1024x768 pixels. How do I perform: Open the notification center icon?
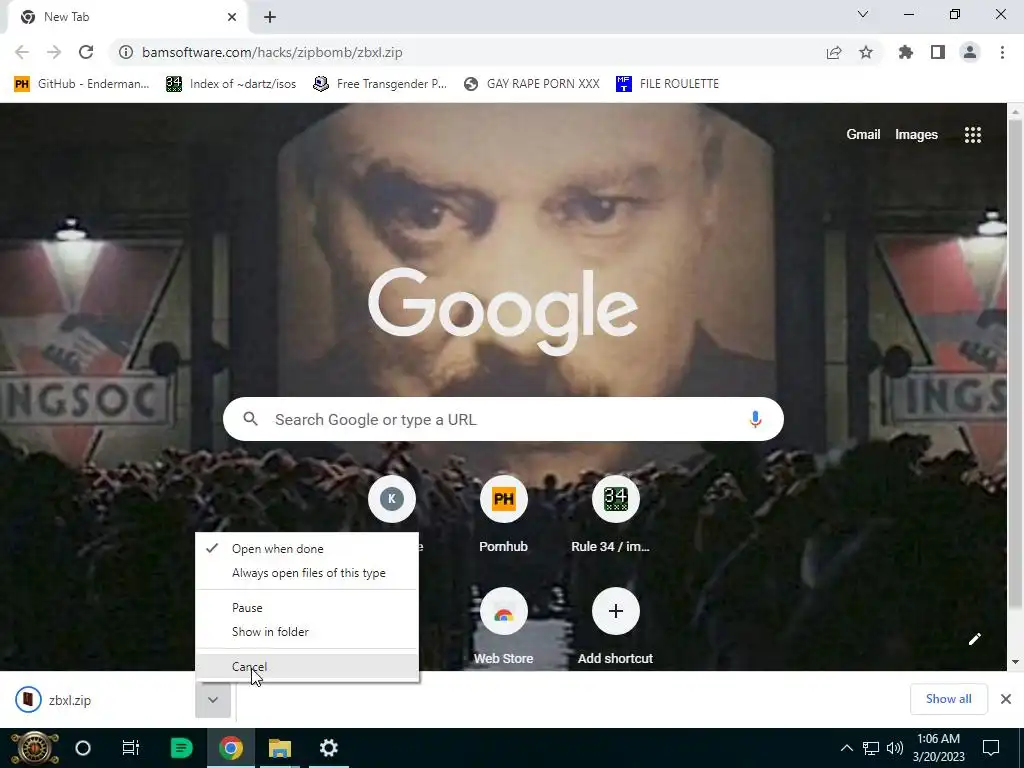(x=991, y=748)
